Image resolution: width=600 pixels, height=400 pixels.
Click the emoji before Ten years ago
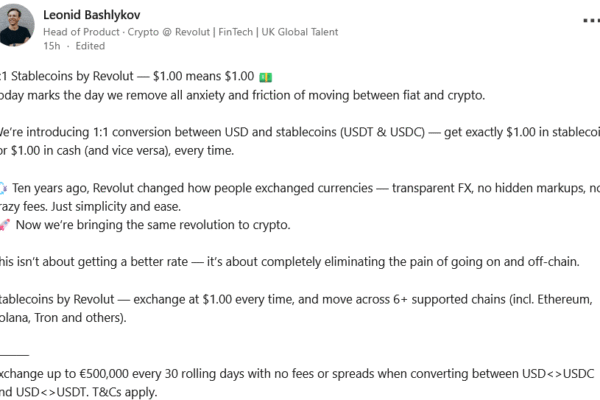[x=3, y=187]
